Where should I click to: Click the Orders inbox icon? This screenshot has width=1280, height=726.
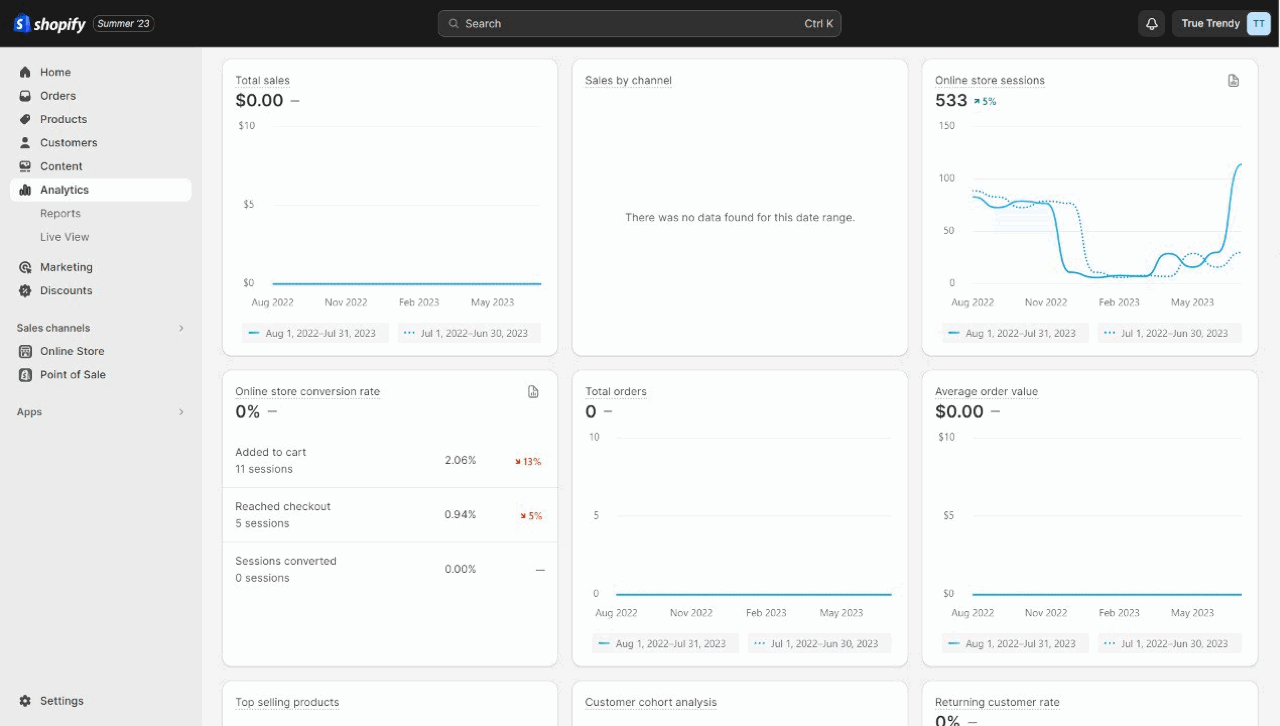tap(26, 96)
